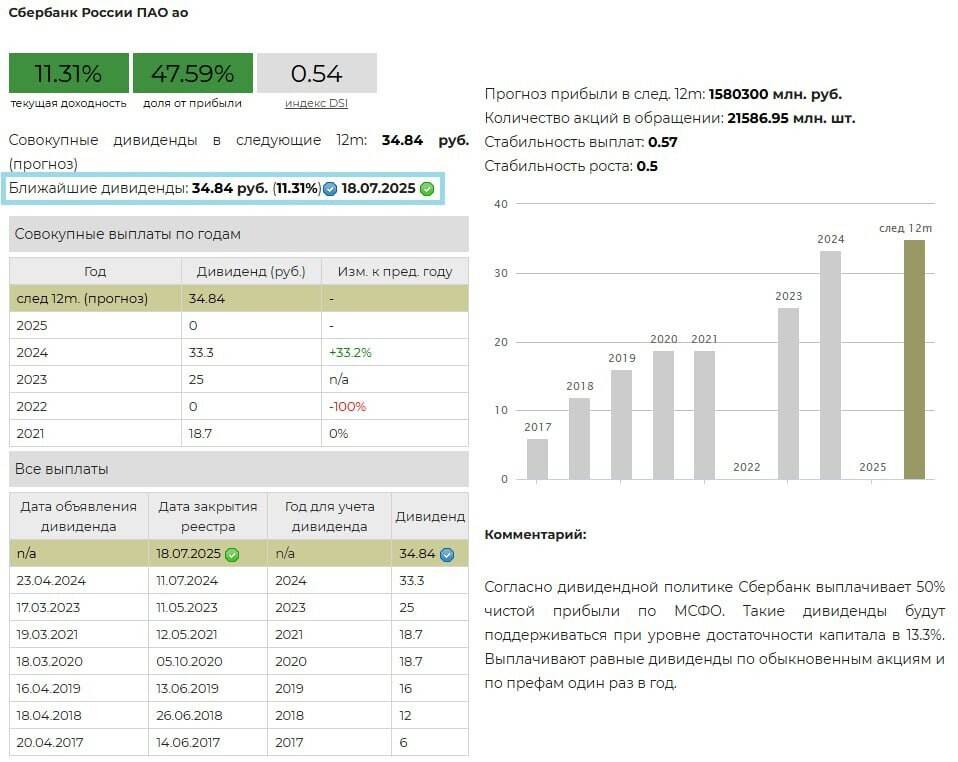Click the +33.2% change value for 2024
The height and width of the screenshot is (762, 958).
(x=349, y=353)
